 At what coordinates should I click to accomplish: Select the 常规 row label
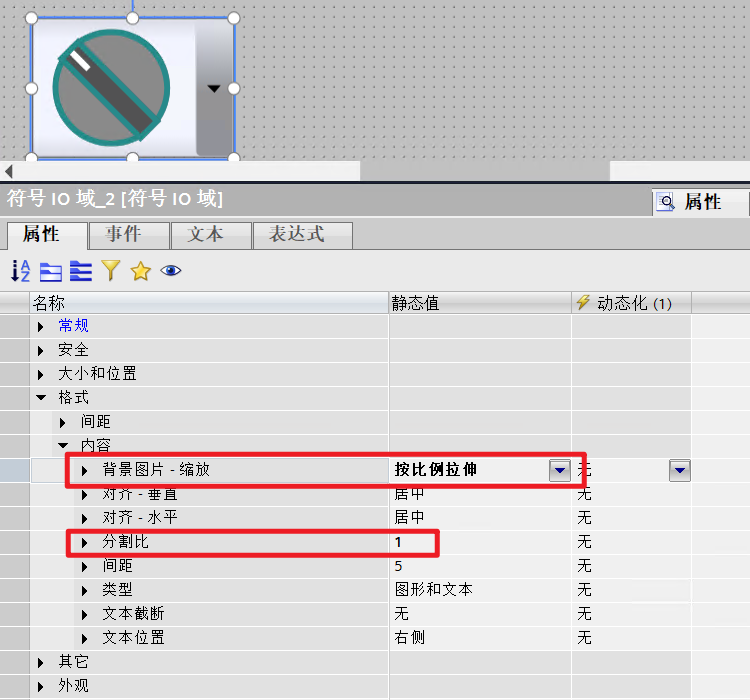pyautogui.click(x=73, y=326)
